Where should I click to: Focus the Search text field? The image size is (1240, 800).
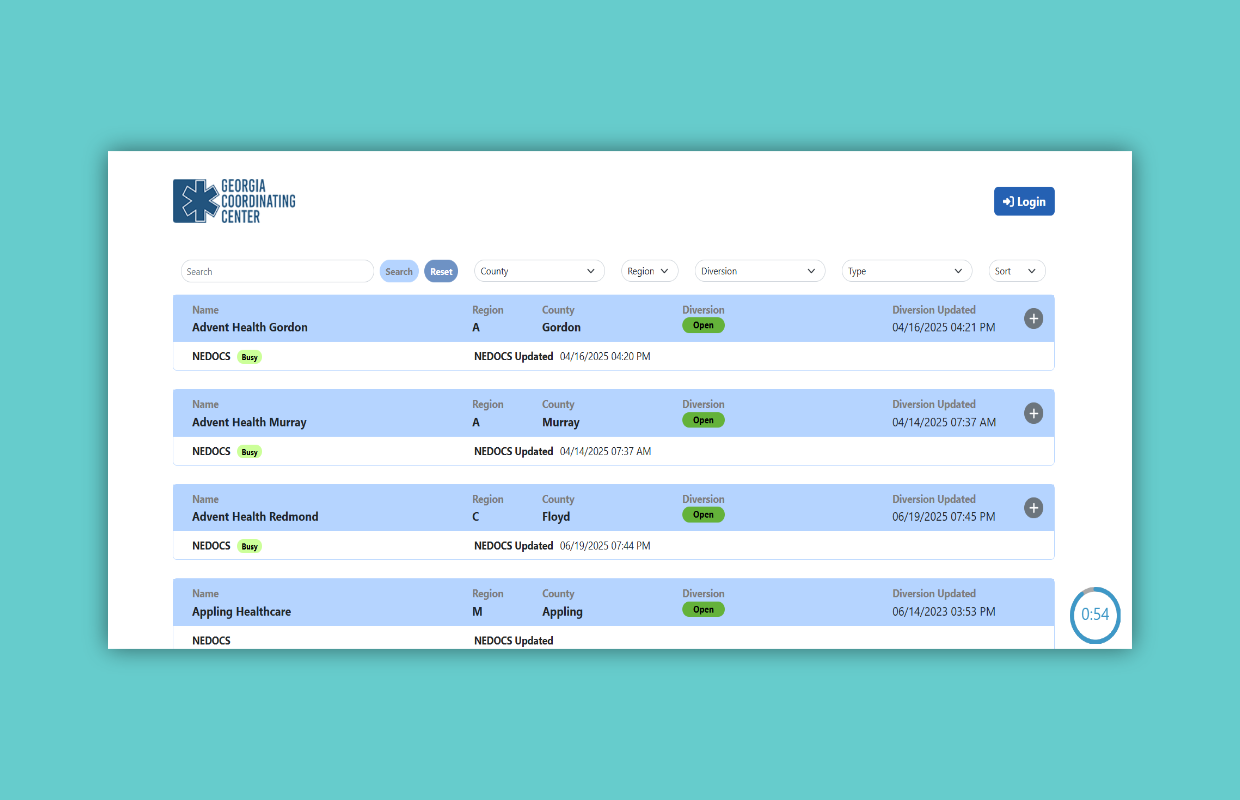click(277, 271)
